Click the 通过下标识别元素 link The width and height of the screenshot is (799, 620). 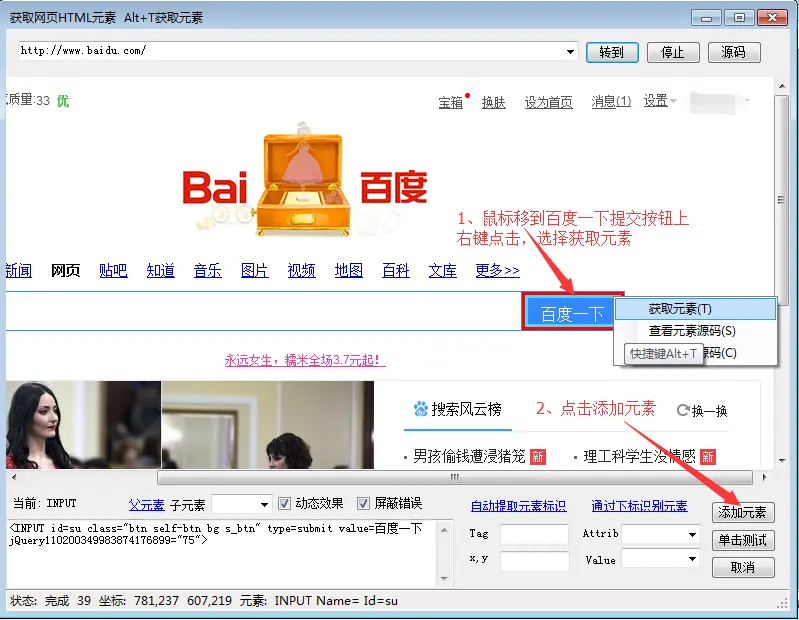(x=639, y=506)
